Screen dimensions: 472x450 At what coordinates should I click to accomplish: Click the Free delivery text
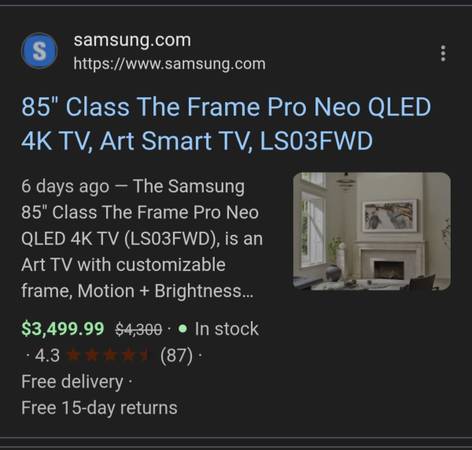[x=72, y=382]
